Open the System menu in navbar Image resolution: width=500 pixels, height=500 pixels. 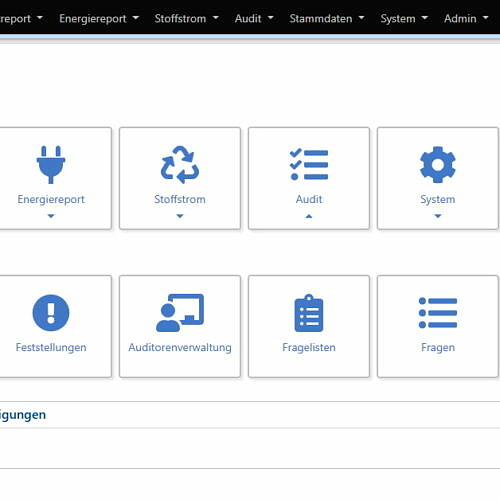point(404,18)
